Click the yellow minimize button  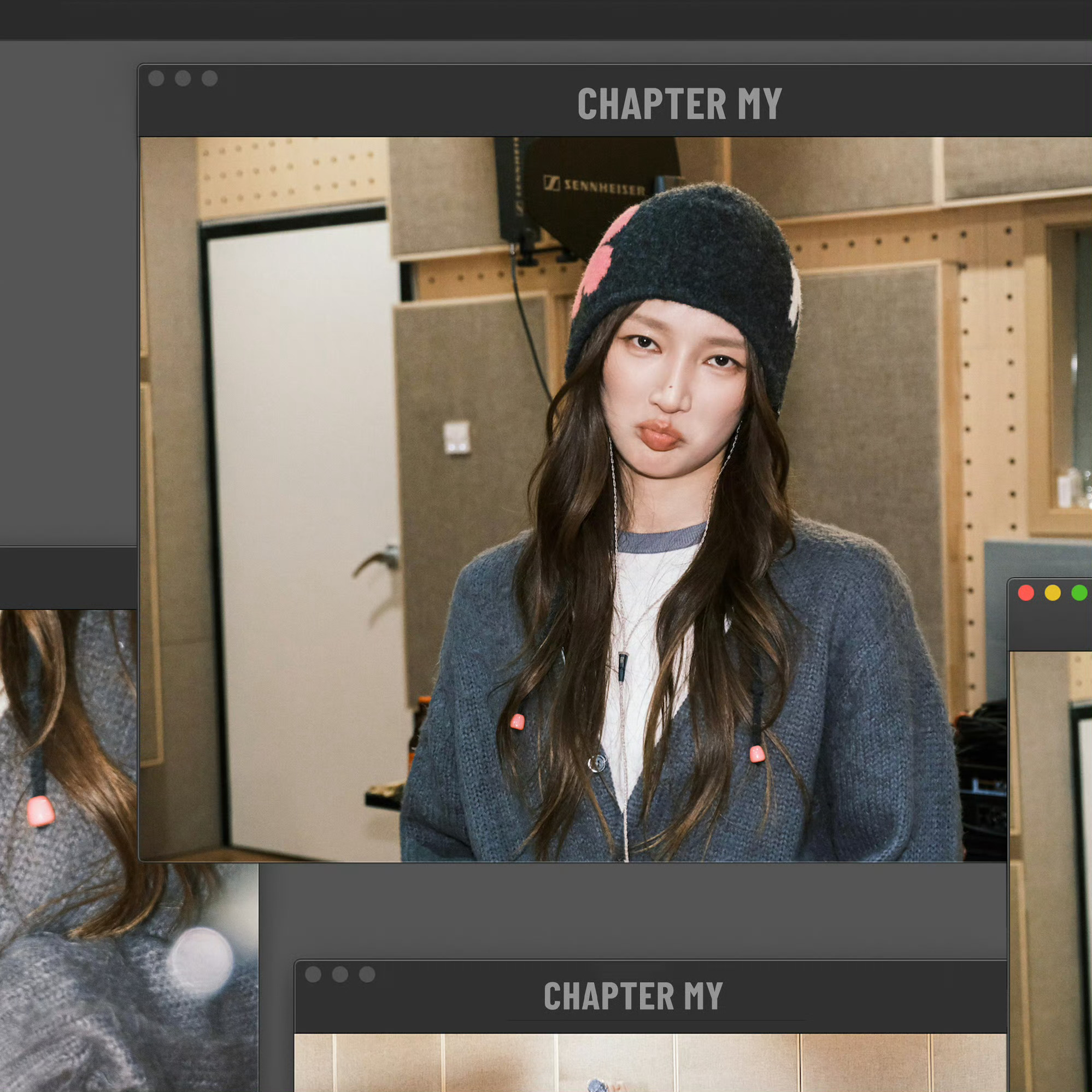click(1053, 593)
